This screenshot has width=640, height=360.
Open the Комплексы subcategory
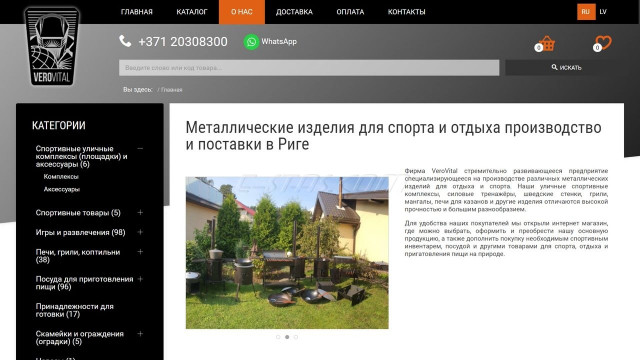click(x=61, y=177)
